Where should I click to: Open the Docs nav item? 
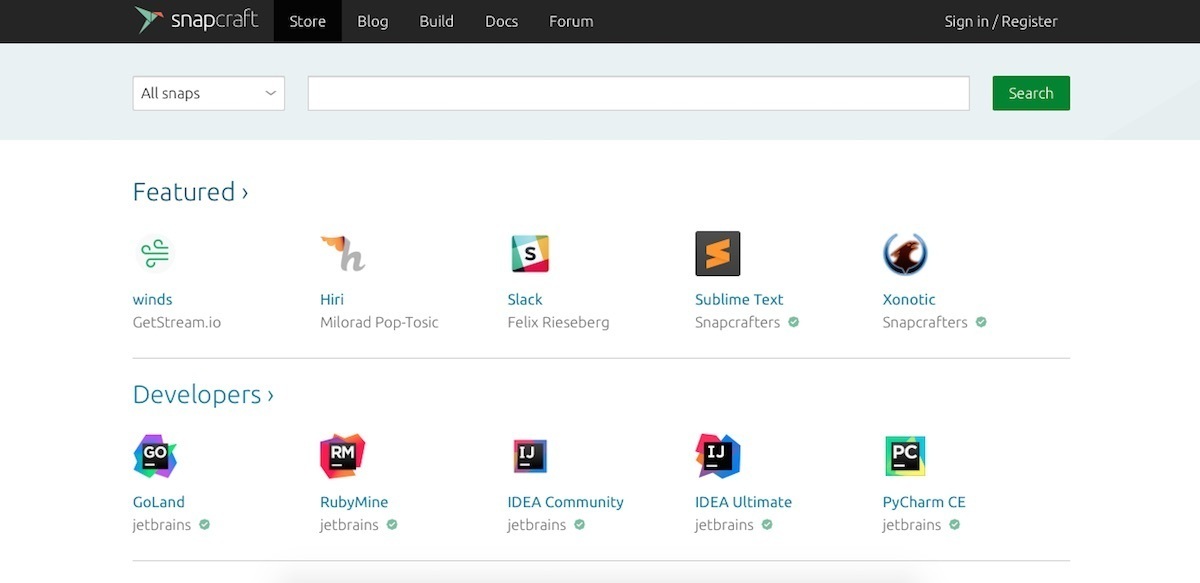[501, 21]
